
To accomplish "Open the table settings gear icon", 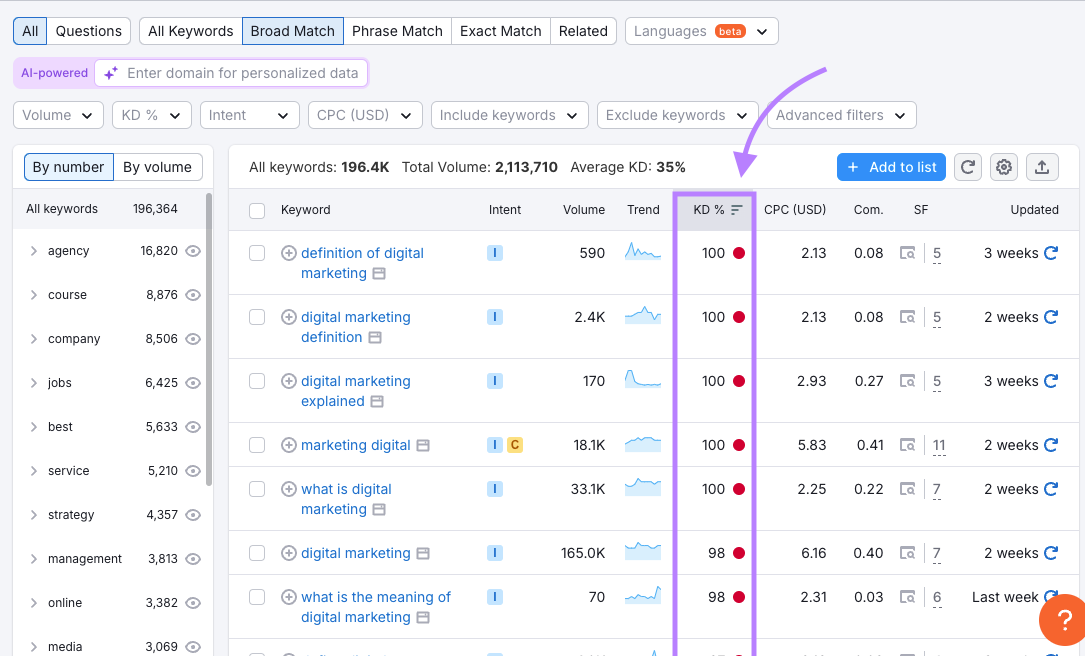I will 1003,167.
